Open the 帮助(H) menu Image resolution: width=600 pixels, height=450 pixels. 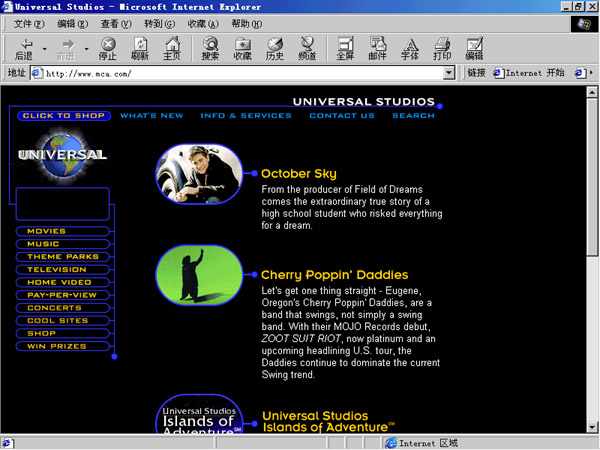[x=247, y=24]
